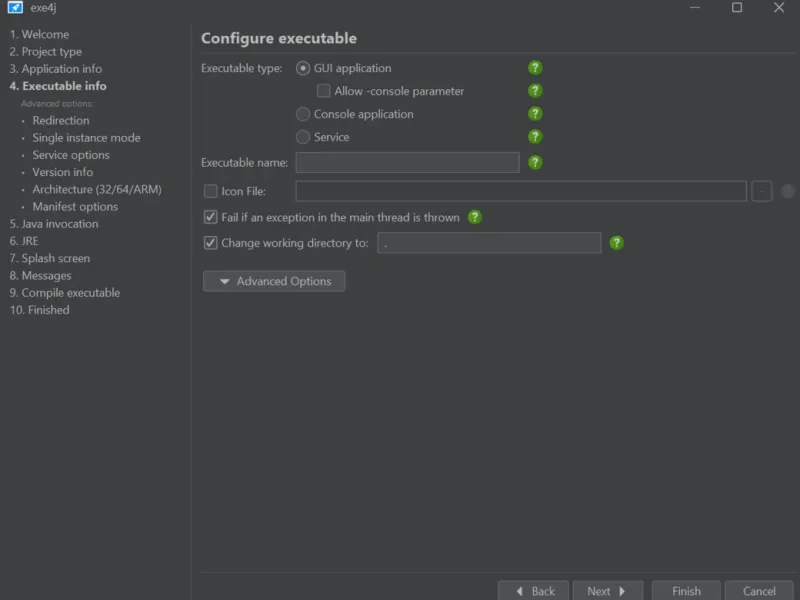800x600 pixels.
Task: Go to step 3. Application info
Action: point(56,69)
